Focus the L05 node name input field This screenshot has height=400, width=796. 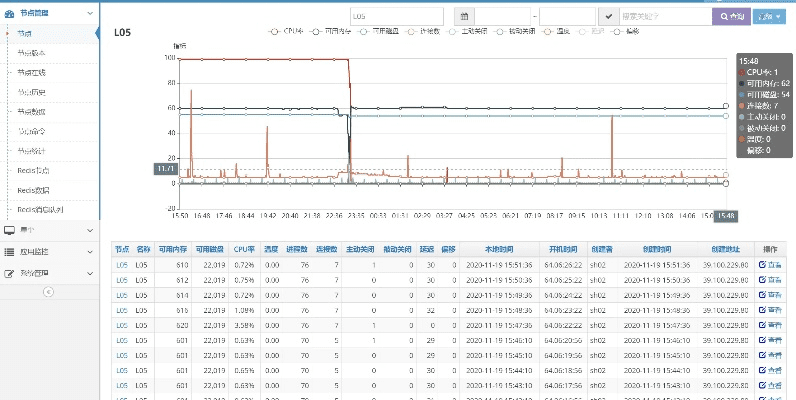click(396, 17)
